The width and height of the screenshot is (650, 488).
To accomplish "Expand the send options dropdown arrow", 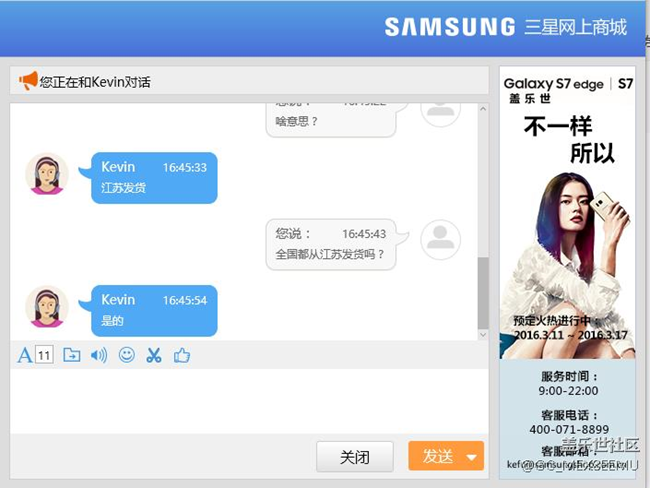I will coord(472,457).
